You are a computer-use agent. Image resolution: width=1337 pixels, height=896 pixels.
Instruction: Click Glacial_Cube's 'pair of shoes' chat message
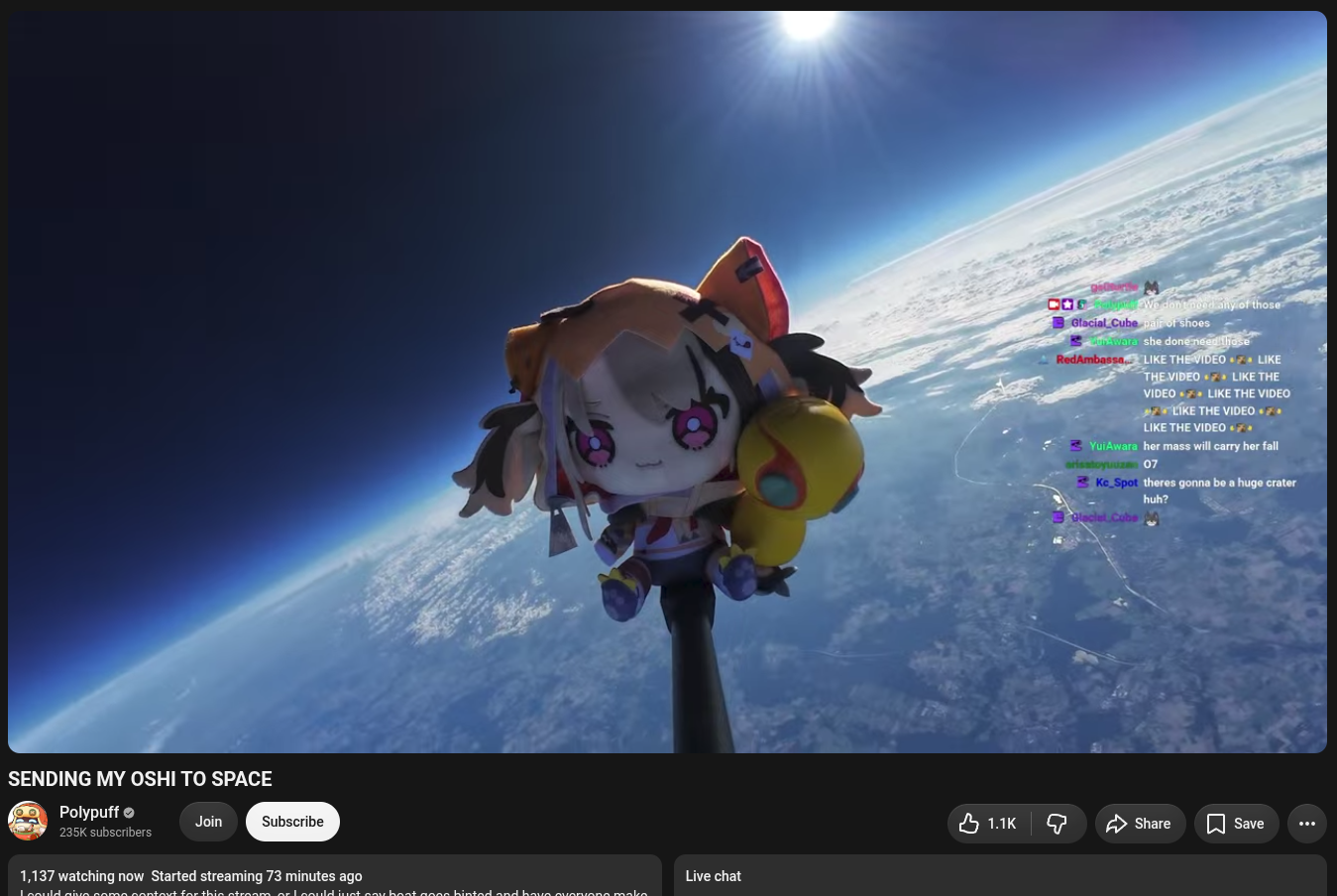(1176, 323)
